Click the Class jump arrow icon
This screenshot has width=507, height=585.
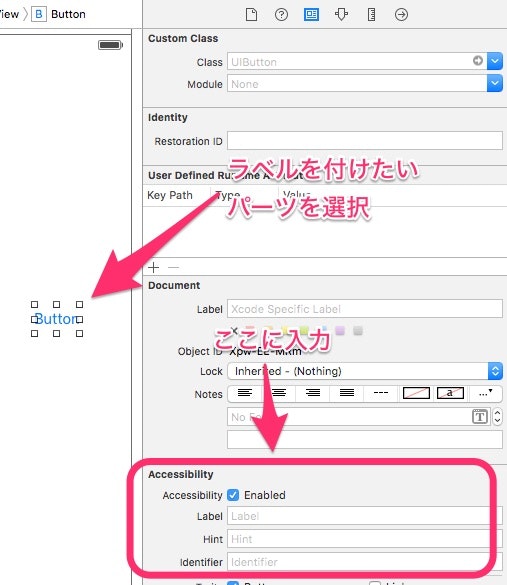click(x=478, y=60)
